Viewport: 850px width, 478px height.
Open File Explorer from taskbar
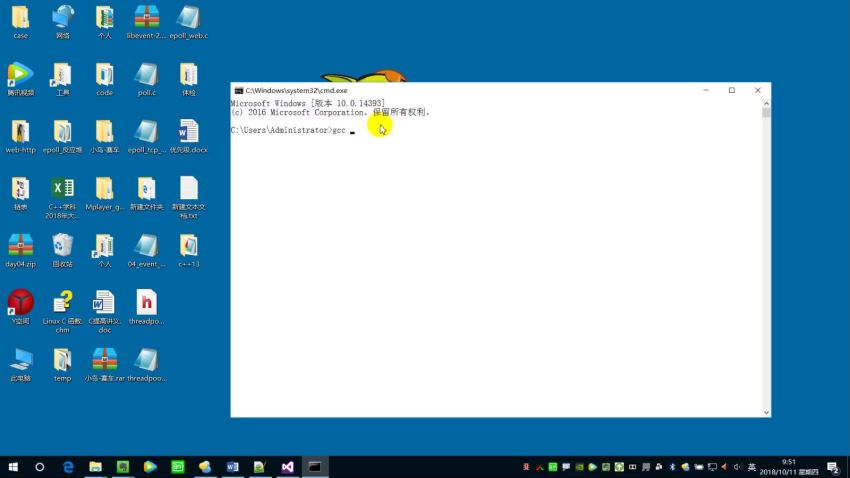point(95,467)
